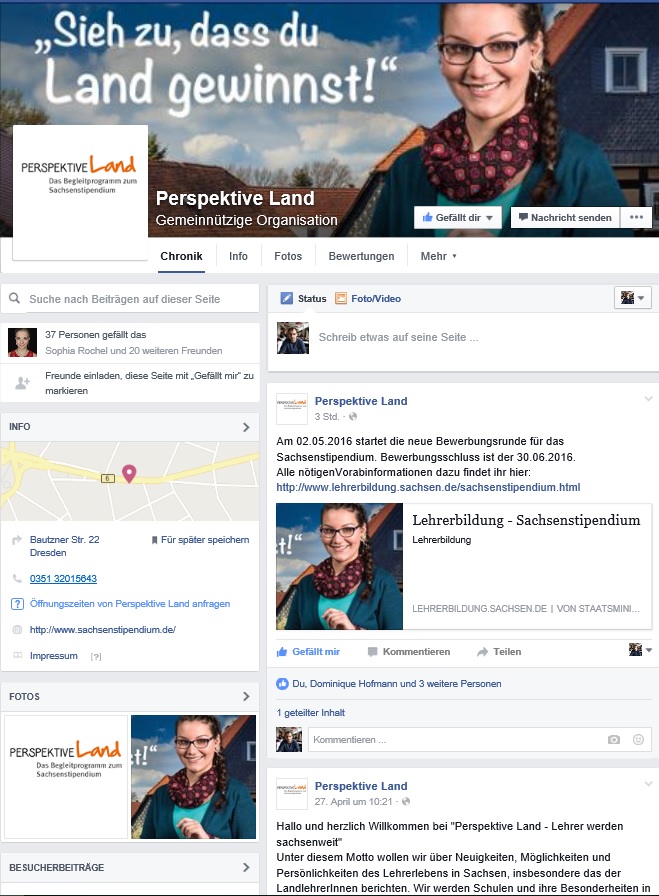Open the http://www.sachsenstipendium.de/ link
The width and height of the screenshot is (659, 896).
[103, 630]
